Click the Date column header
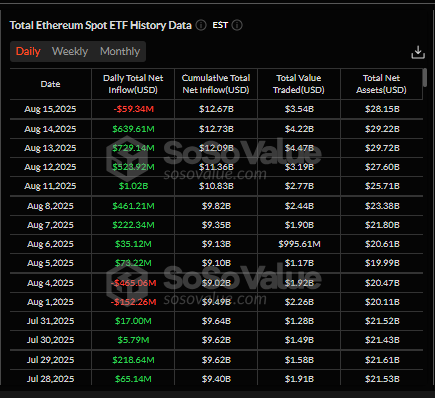Screen dimensions: 435x398 pyautogui.click(x=50, y=84)
